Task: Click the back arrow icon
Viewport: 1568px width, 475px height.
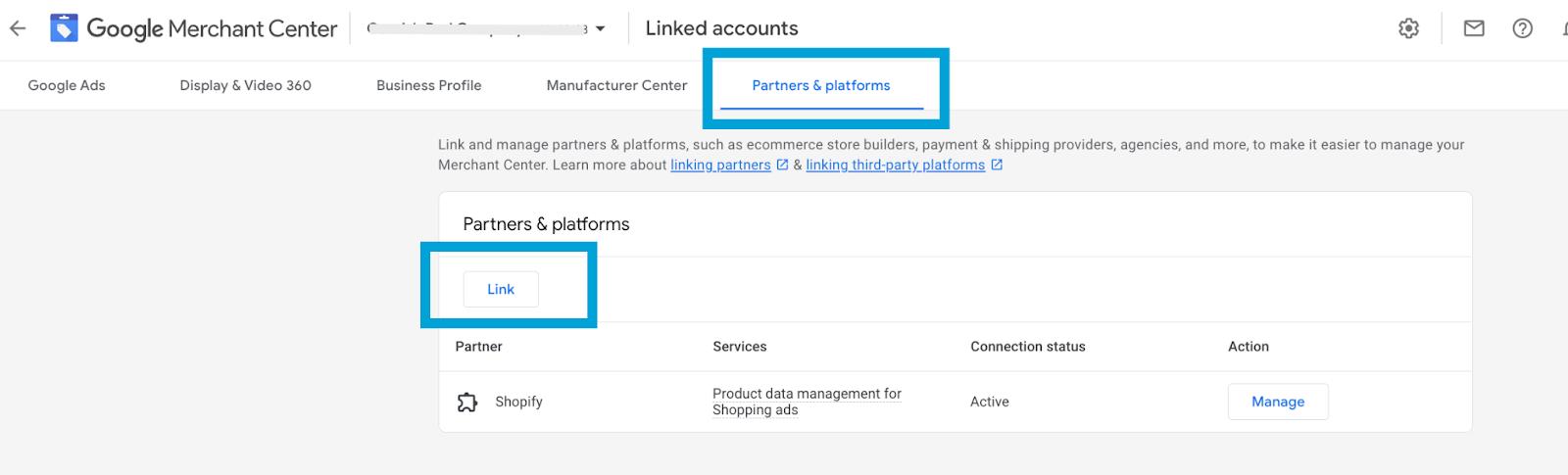Action: (x=18, y=28)
